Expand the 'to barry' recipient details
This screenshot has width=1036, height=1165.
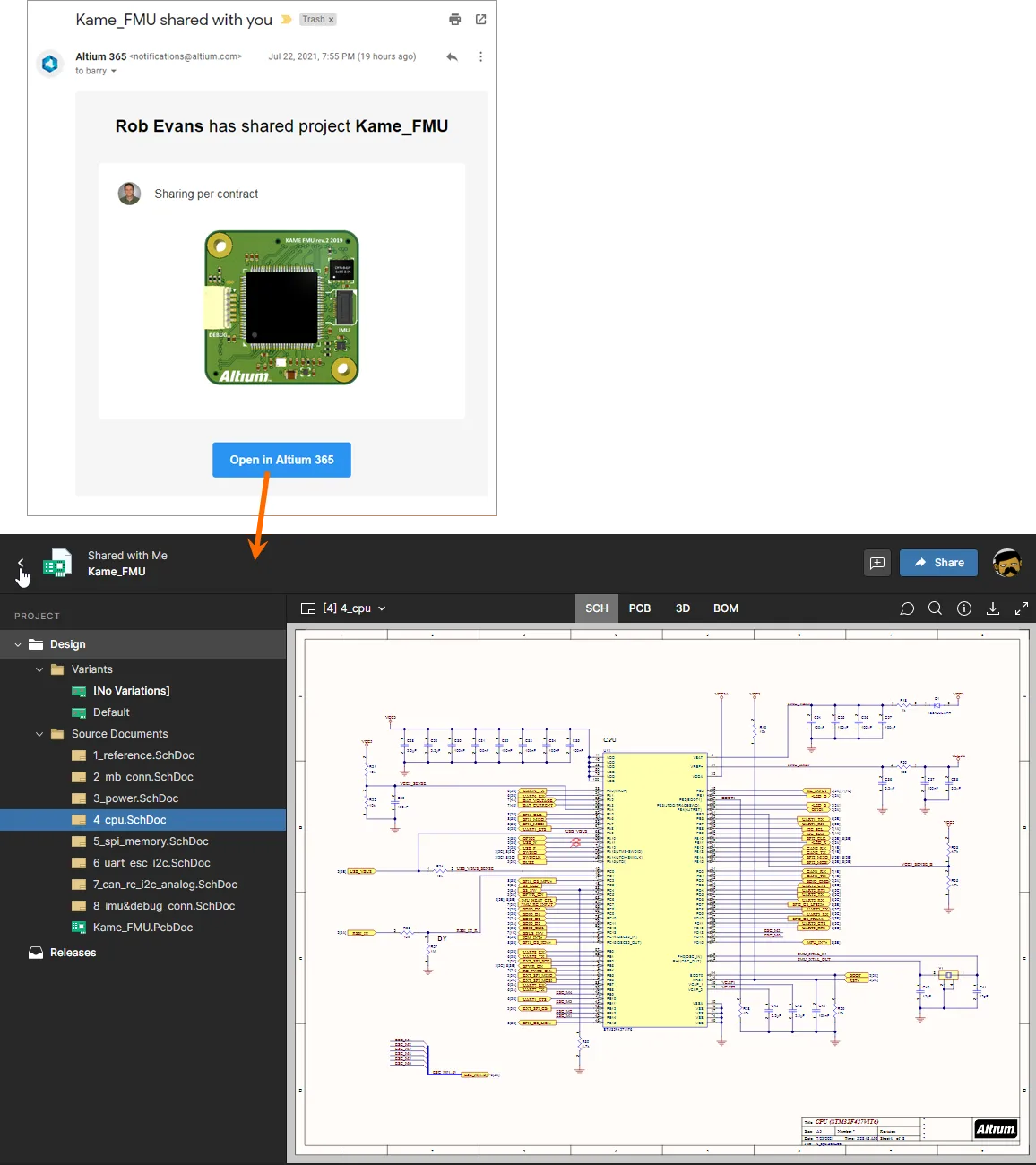coord(114,71)
